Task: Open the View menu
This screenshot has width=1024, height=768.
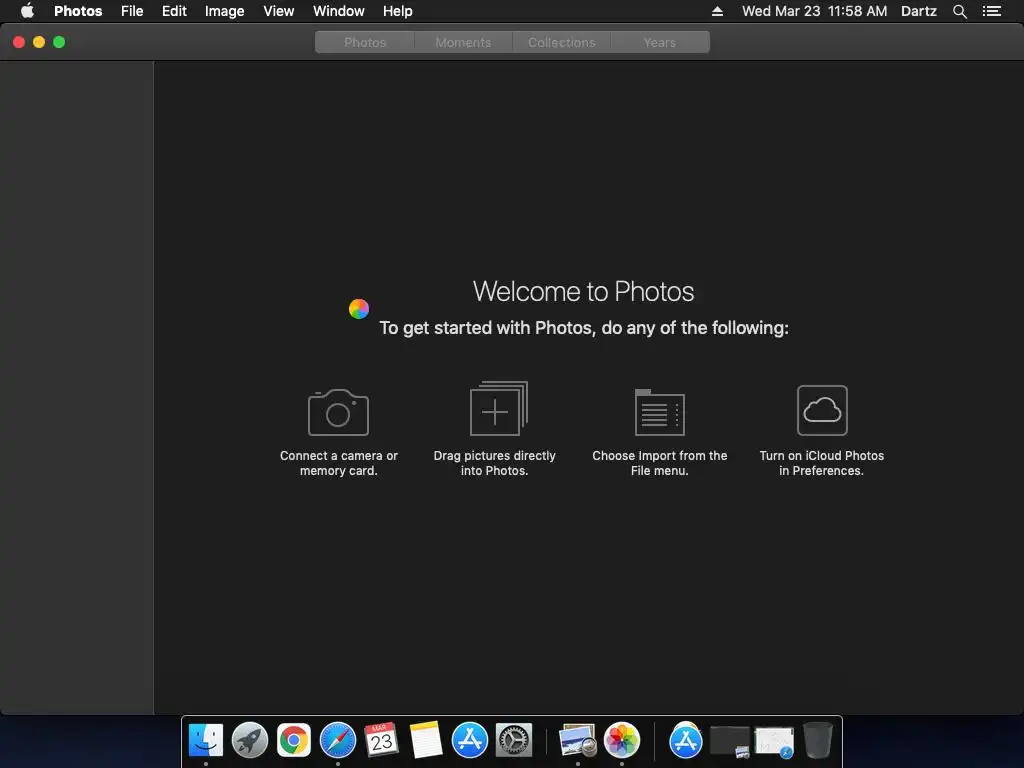Action: [278, 11]
